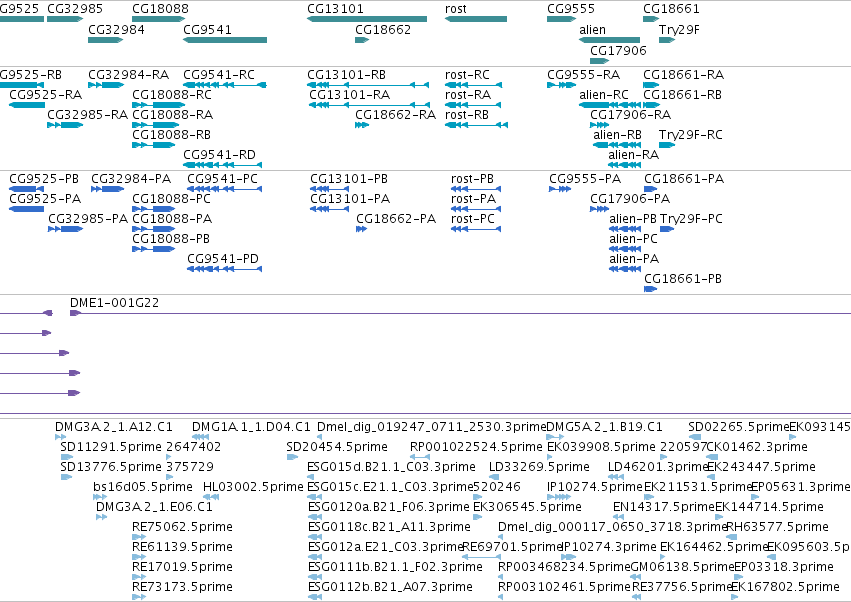Viewport: 851px width, 602px height.
Task: Select the CG32985 gene arrow glyph
Action: 65,19
